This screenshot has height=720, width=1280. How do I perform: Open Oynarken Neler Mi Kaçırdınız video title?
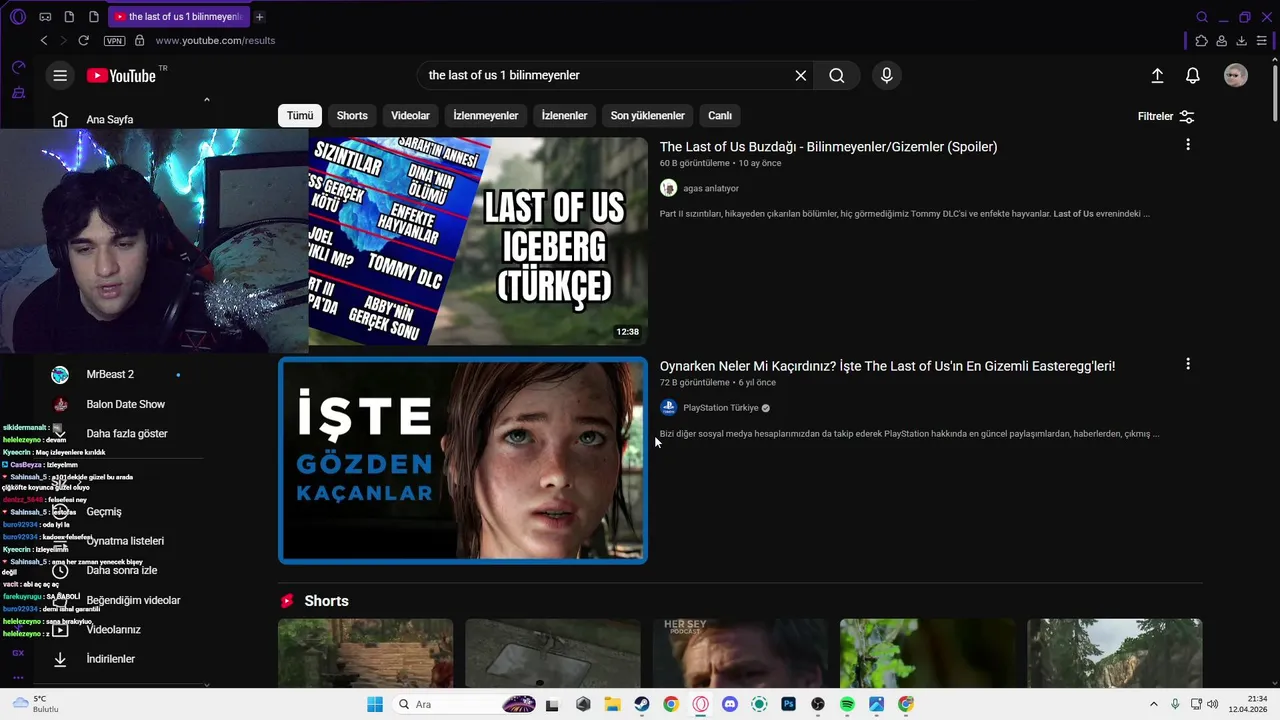pyautogui.click(x=887, y=366)
